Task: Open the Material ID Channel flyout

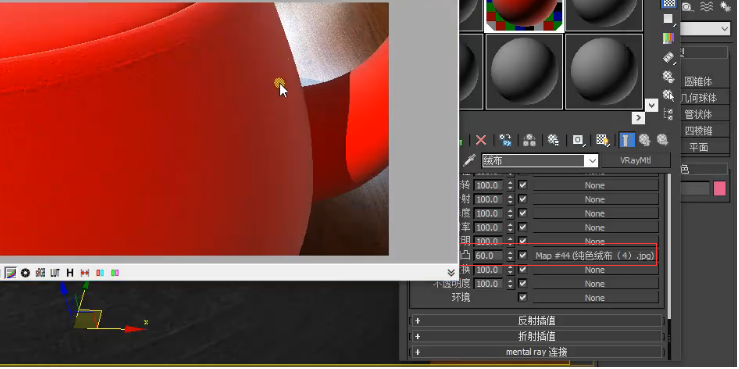Action: click(x=578, y=140)
